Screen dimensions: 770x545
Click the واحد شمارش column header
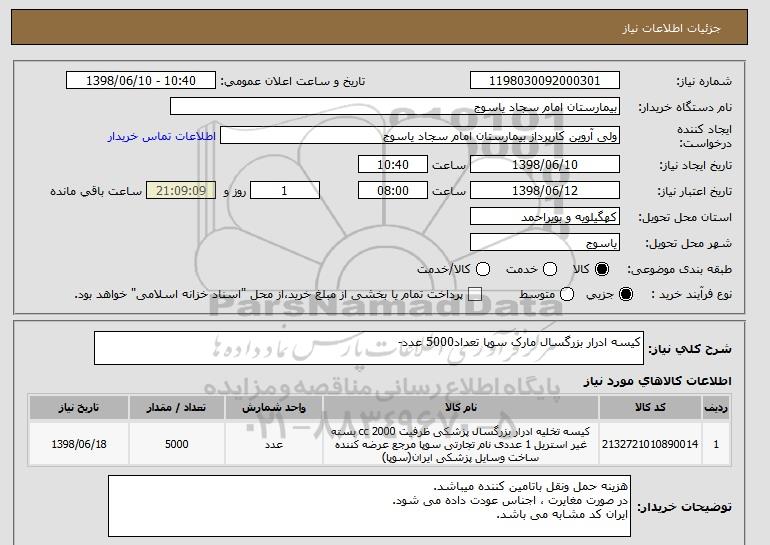274,408
